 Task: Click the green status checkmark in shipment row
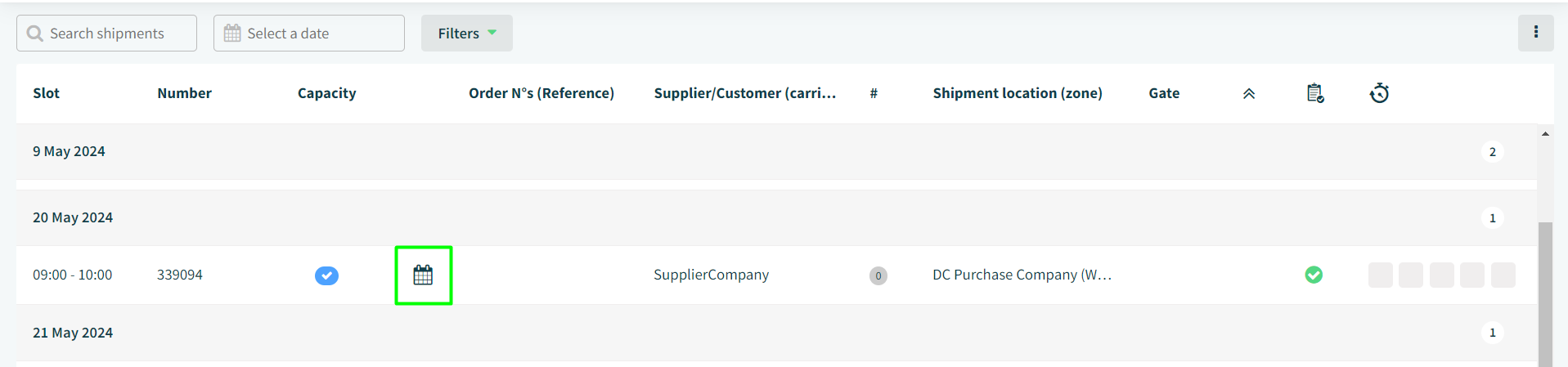[x=1314, y=275]
